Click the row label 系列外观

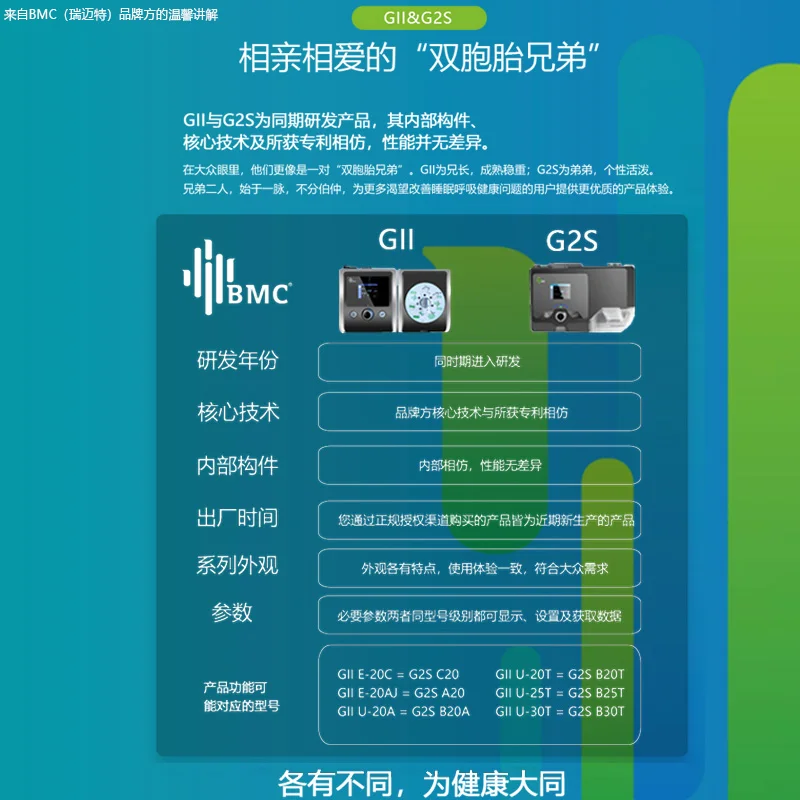pos(237,565)
